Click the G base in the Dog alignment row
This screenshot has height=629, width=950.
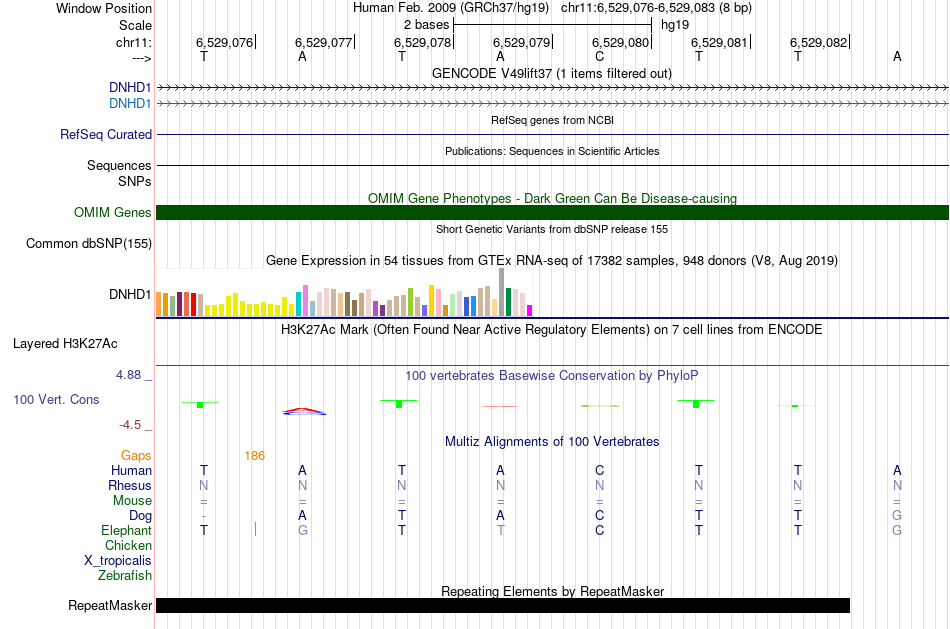coord(897,515)
